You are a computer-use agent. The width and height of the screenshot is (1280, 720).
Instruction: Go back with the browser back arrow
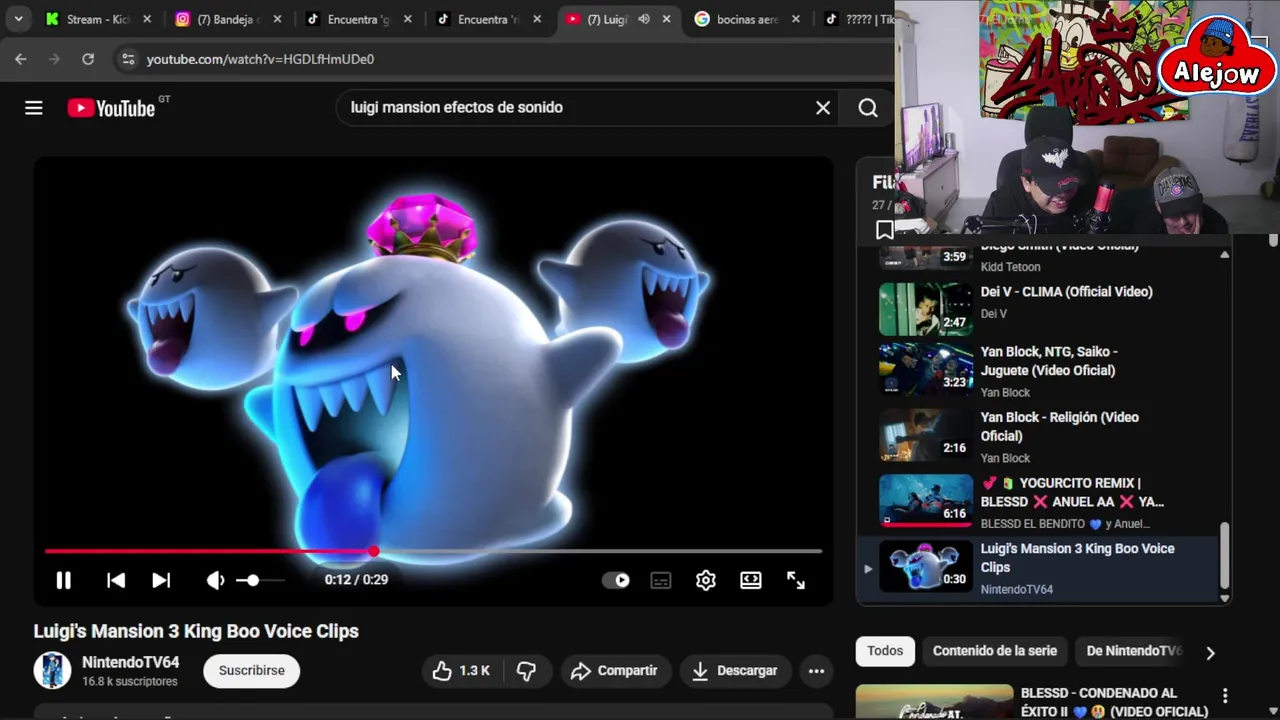21,59
